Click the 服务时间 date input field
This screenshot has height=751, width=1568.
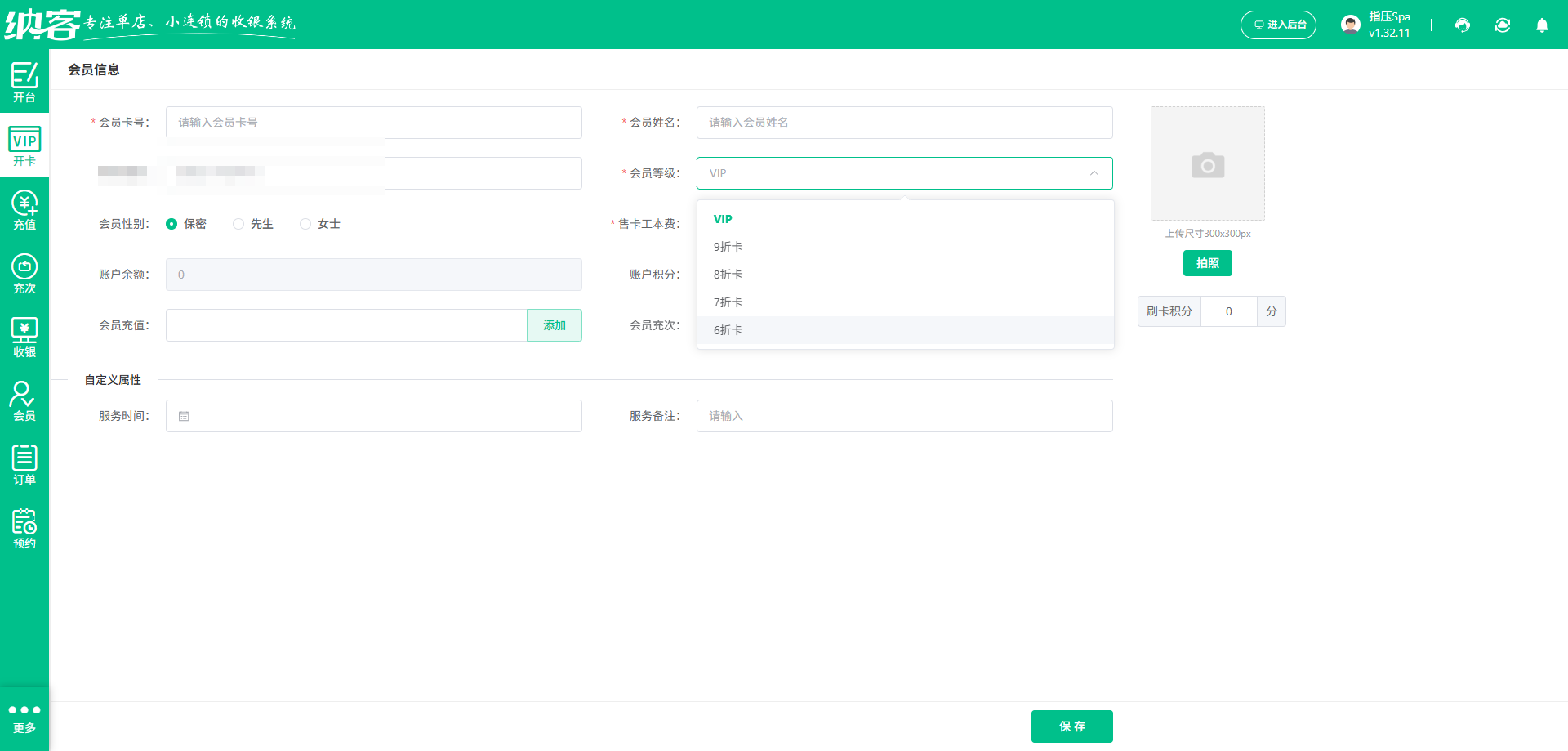click(x=373, y=415)
